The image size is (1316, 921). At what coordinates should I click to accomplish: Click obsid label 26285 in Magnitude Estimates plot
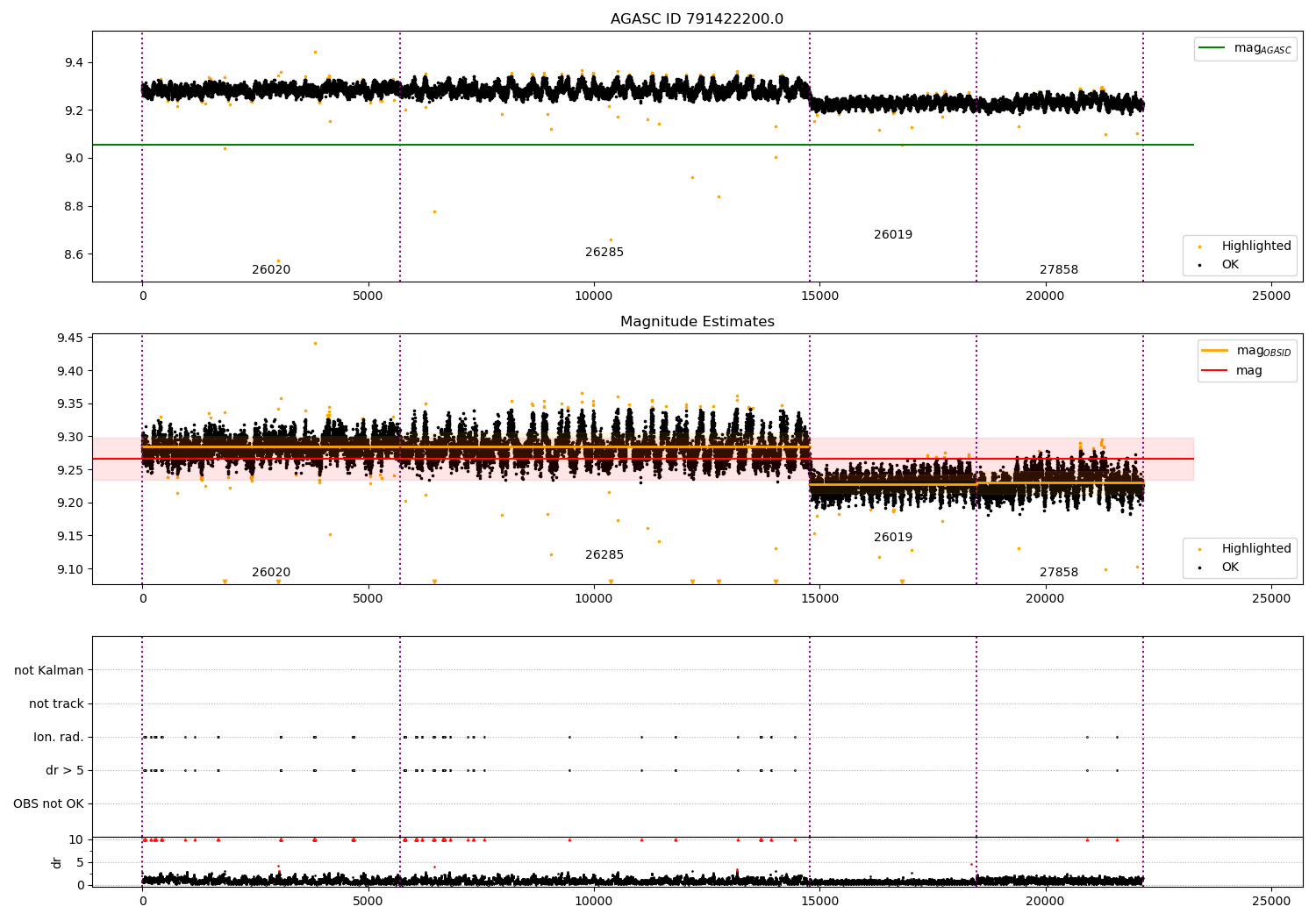pos(604,554)
